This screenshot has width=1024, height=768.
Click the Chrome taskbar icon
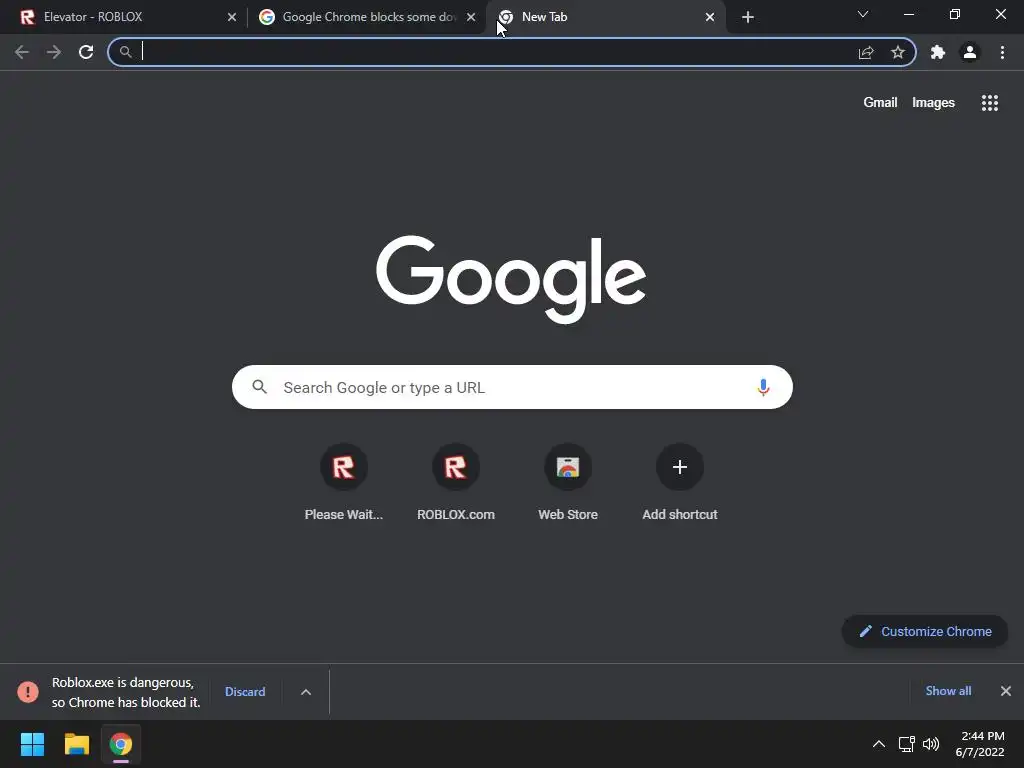click(121, 744)
